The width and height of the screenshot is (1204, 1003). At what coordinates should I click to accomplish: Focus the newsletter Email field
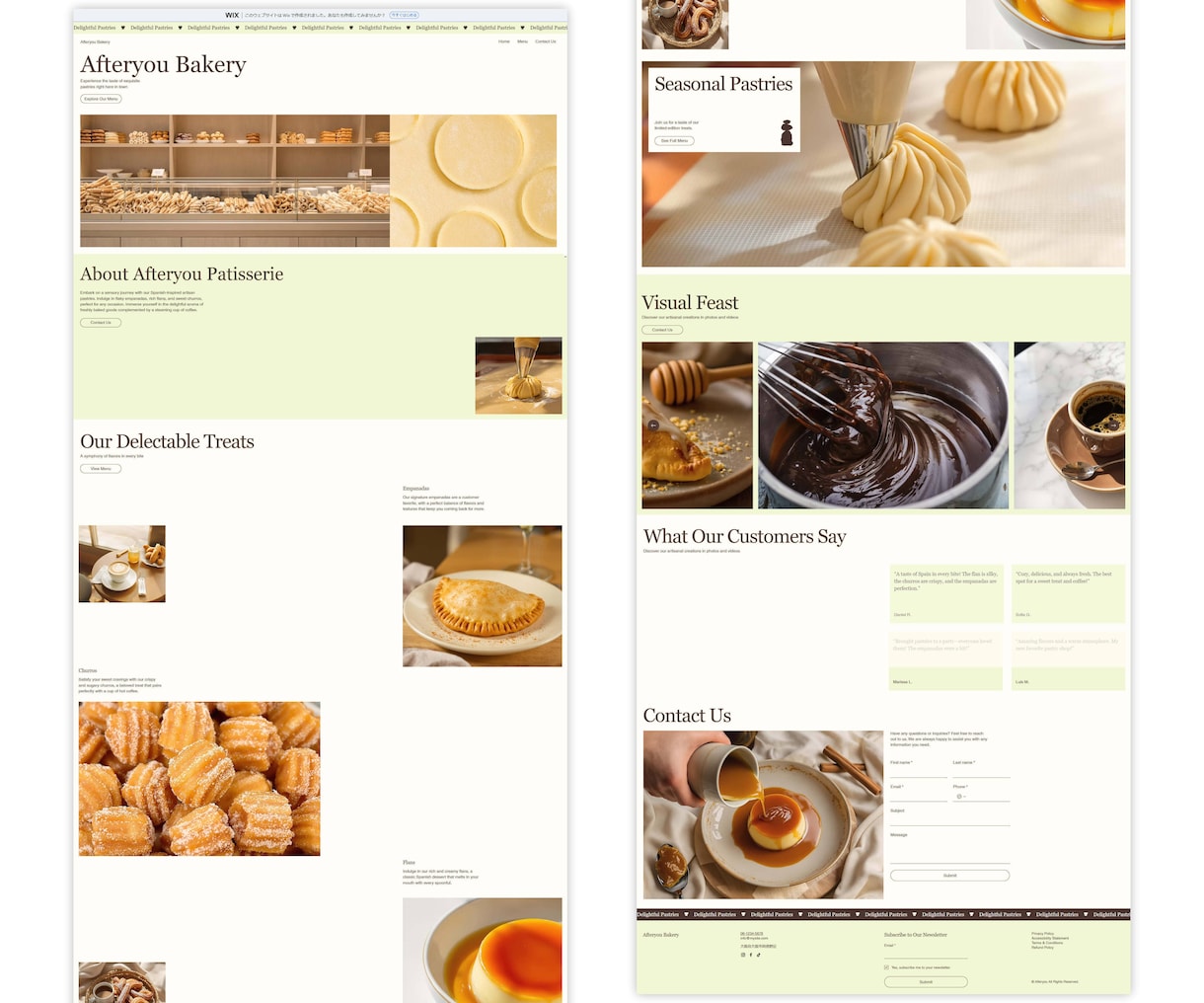[926, 954]
